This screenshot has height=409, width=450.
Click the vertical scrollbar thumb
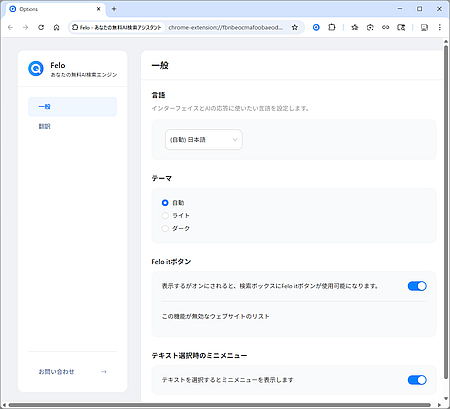pos(446,212)
